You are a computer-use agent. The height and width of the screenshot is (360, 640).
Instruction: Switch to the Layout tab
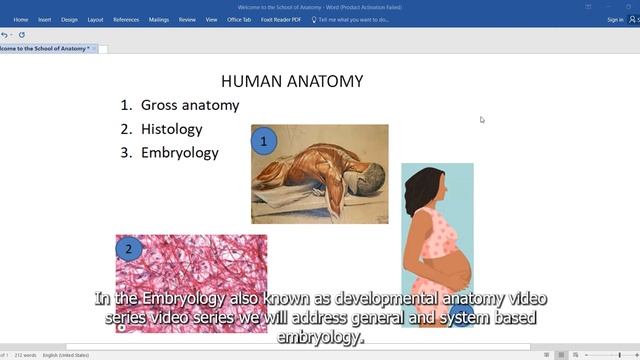95,20
